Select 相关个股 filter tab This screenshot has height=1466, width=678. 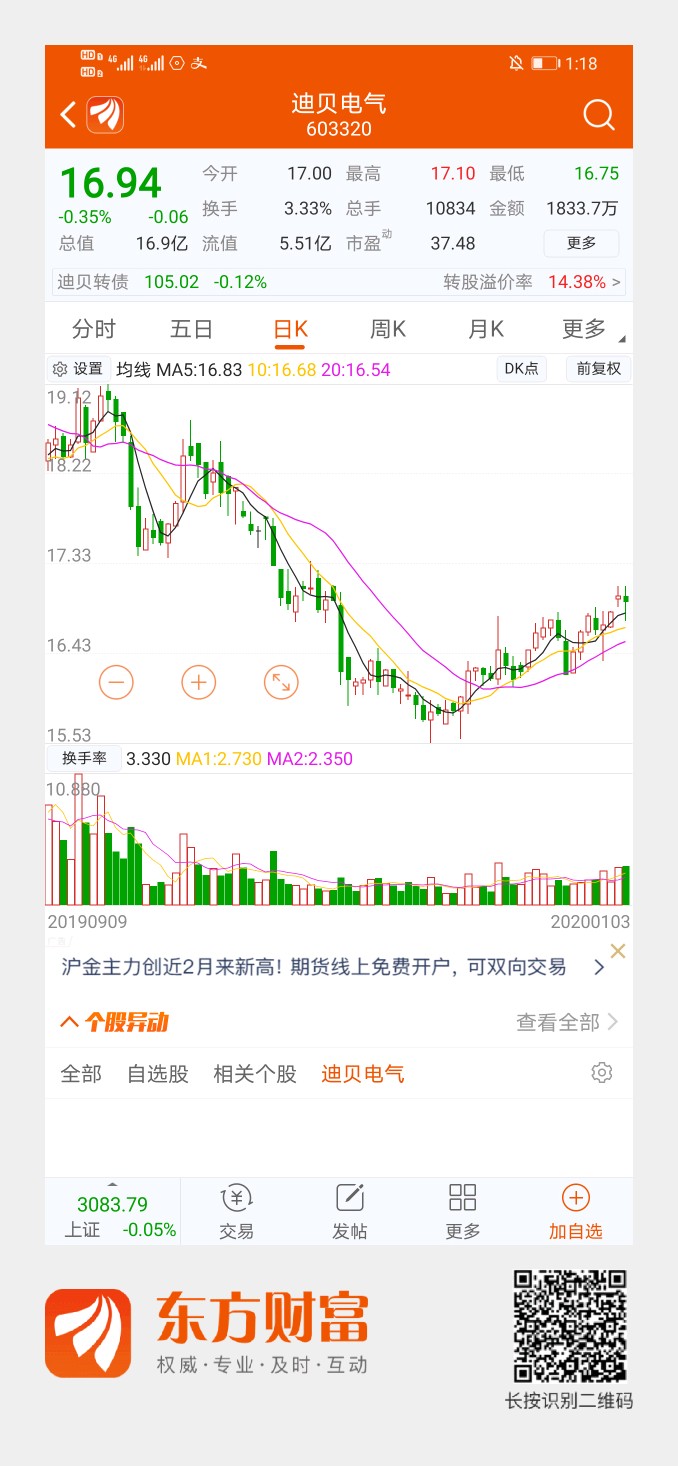[255, 1074]
